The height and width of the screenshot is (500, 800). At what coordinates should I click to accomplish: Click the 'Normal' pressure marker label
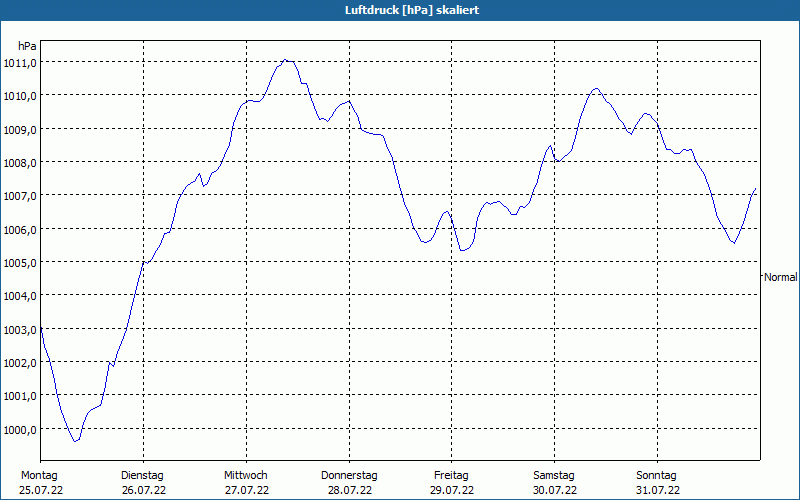[x=780, y=277]
